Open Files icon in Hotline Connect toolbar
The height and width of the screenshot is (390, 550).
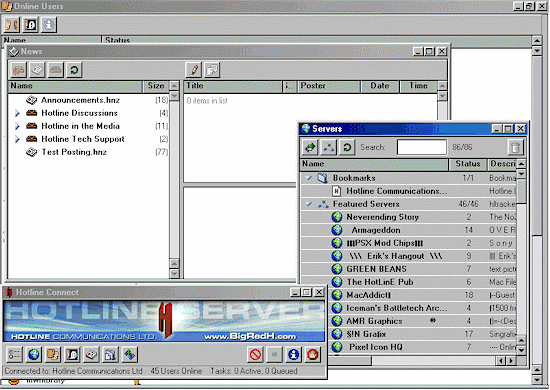click(110, 355)
